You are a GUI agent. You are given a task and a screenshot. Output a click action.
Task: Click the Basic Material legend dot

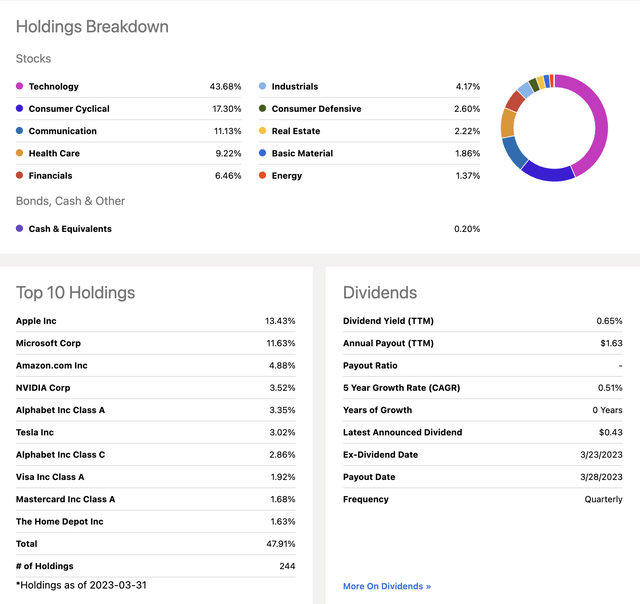262,153
